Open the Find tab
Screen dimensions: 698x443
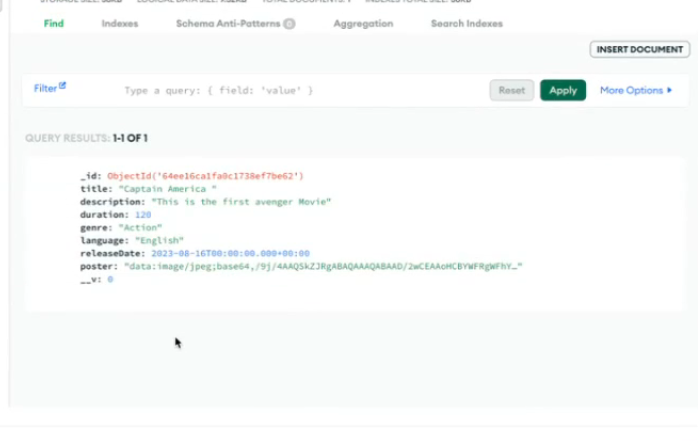coord(53,24)
